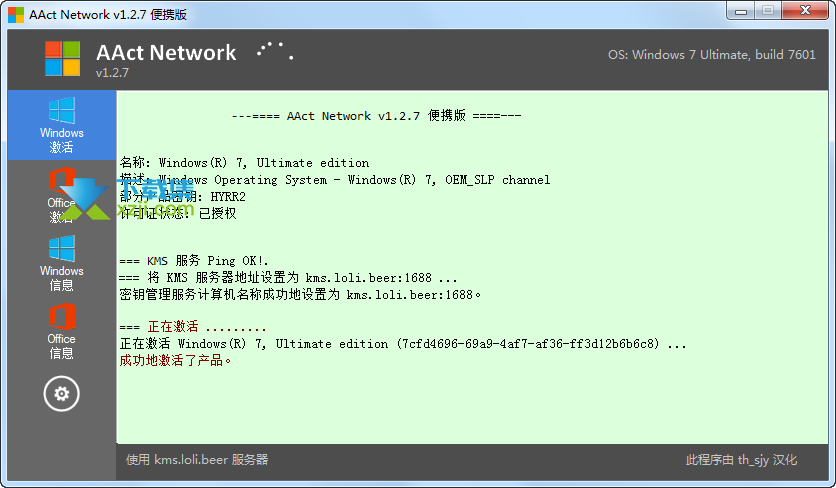836x488 pixels.
Task: Open the Windows 信息 sidebar icon
Action: click(x=62, y=263)
